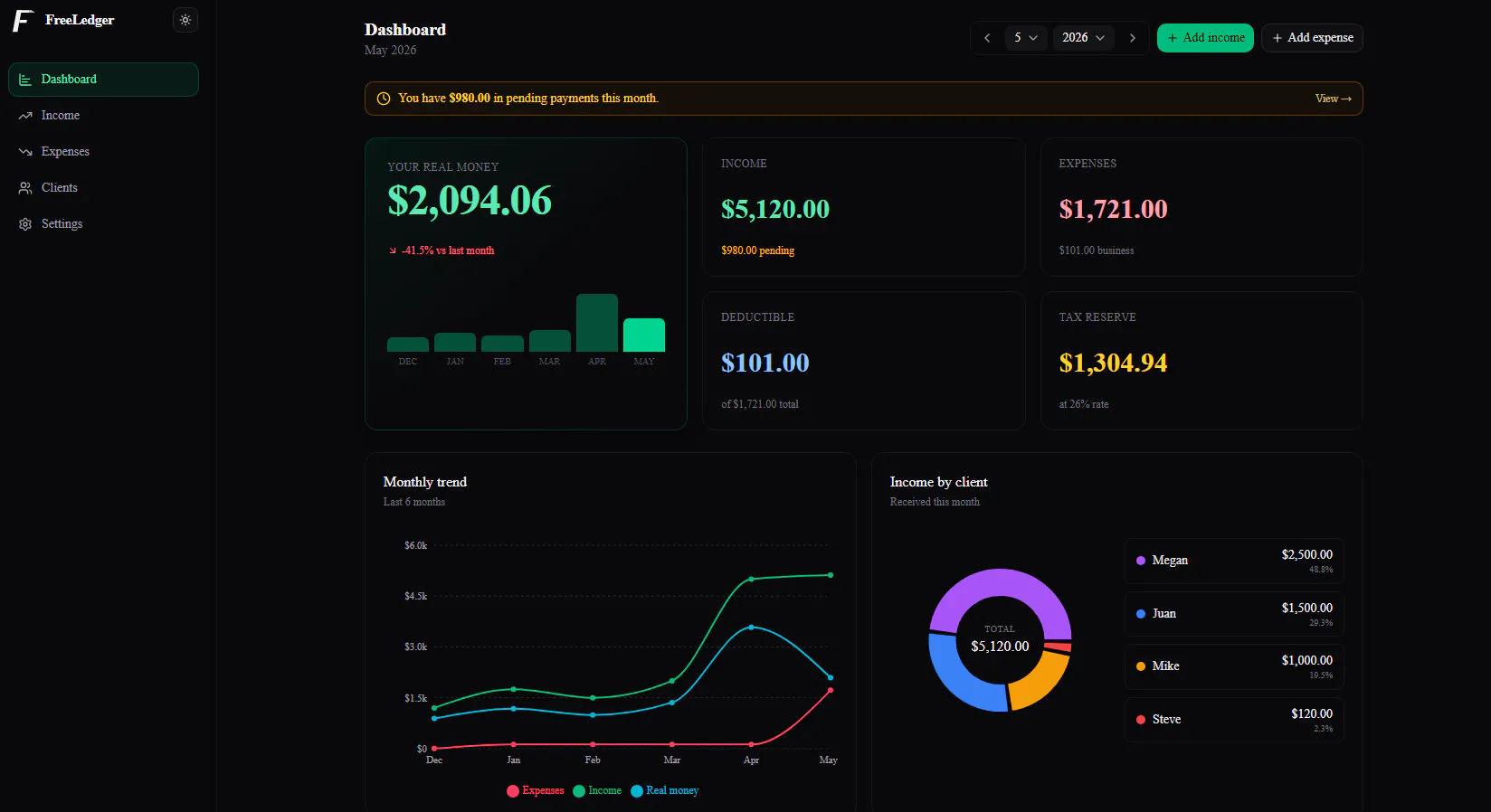Open the Clients sidebar item
The image size is (1491, 812).
pos(103,188)
